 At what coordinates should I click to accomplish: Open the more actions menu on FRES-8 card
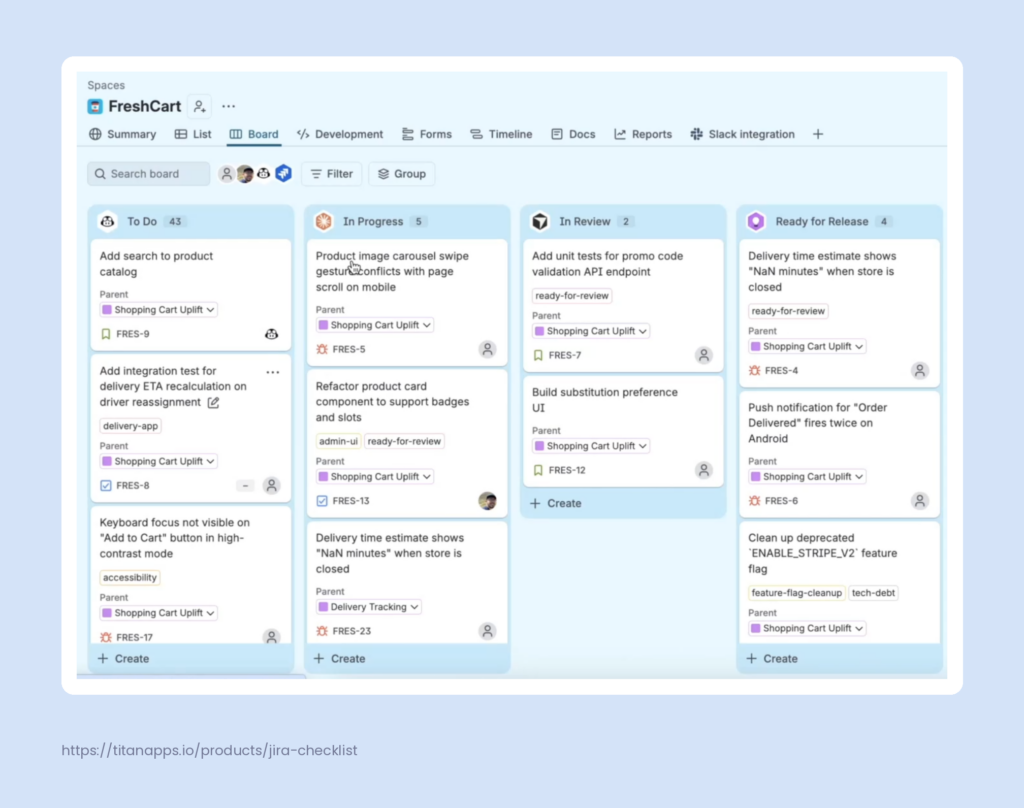pos(273,372)
